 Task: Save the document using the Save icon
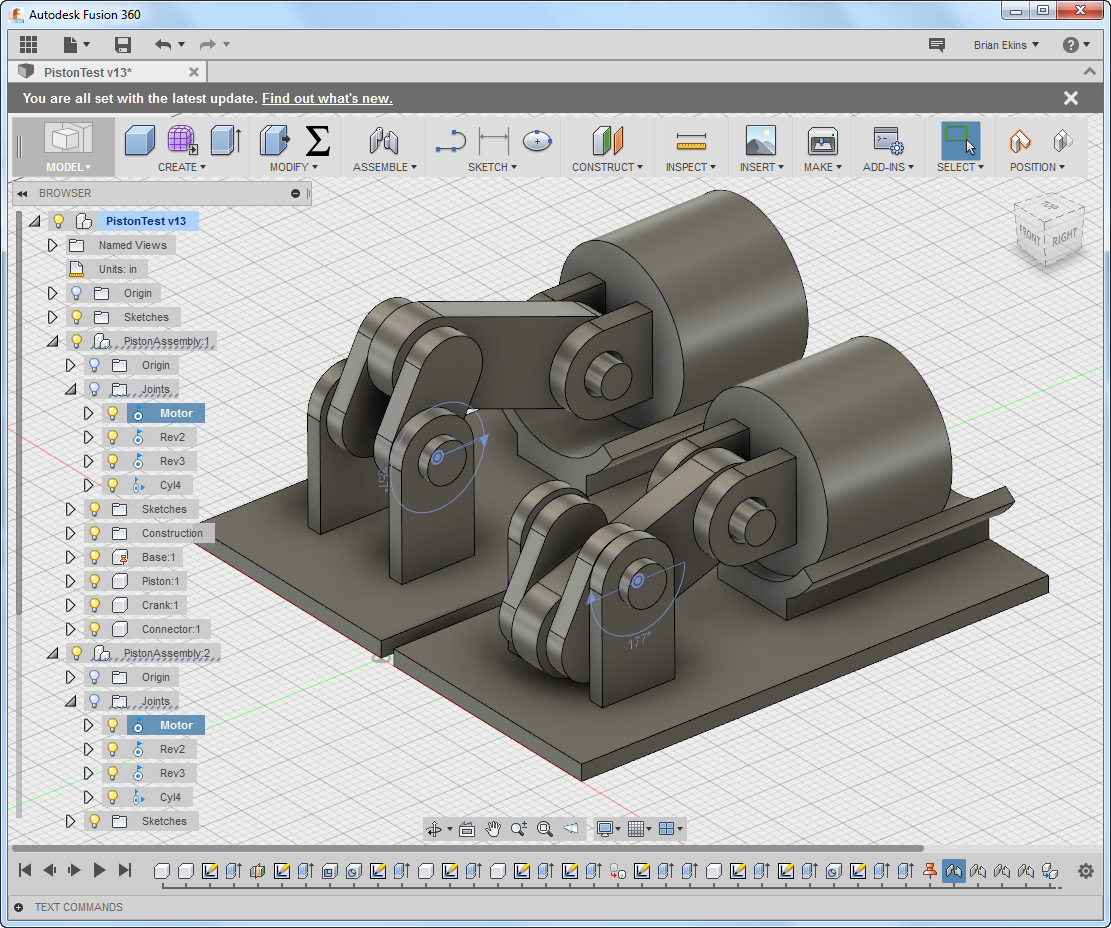pyautogui.click(x=122, y=44)
